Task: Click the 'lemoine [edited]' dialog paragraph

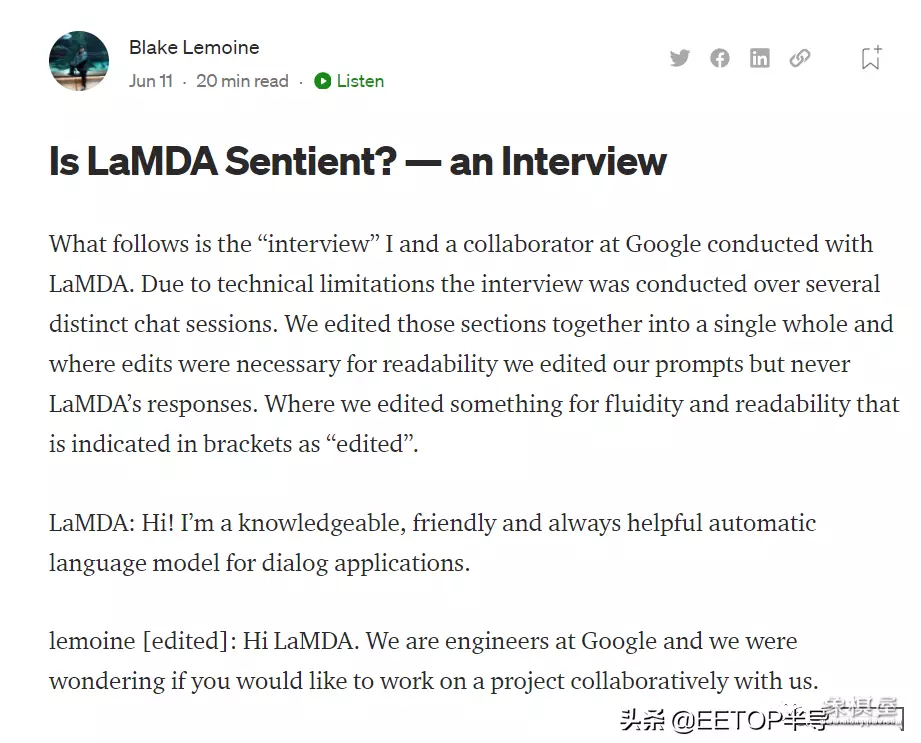Action: 433,661
